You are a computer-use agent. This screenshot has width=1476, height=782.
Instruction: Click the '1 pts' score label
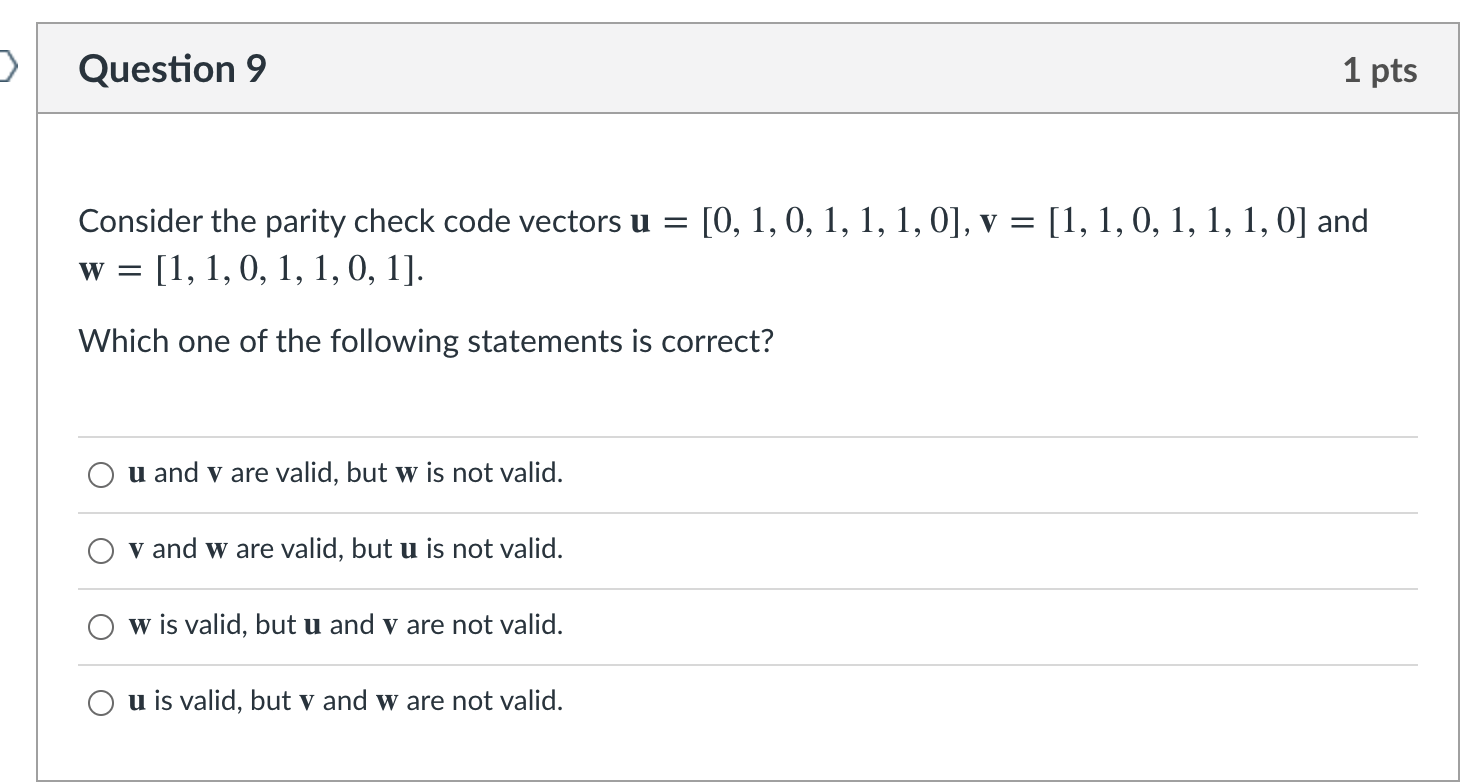pos(1380,70)
